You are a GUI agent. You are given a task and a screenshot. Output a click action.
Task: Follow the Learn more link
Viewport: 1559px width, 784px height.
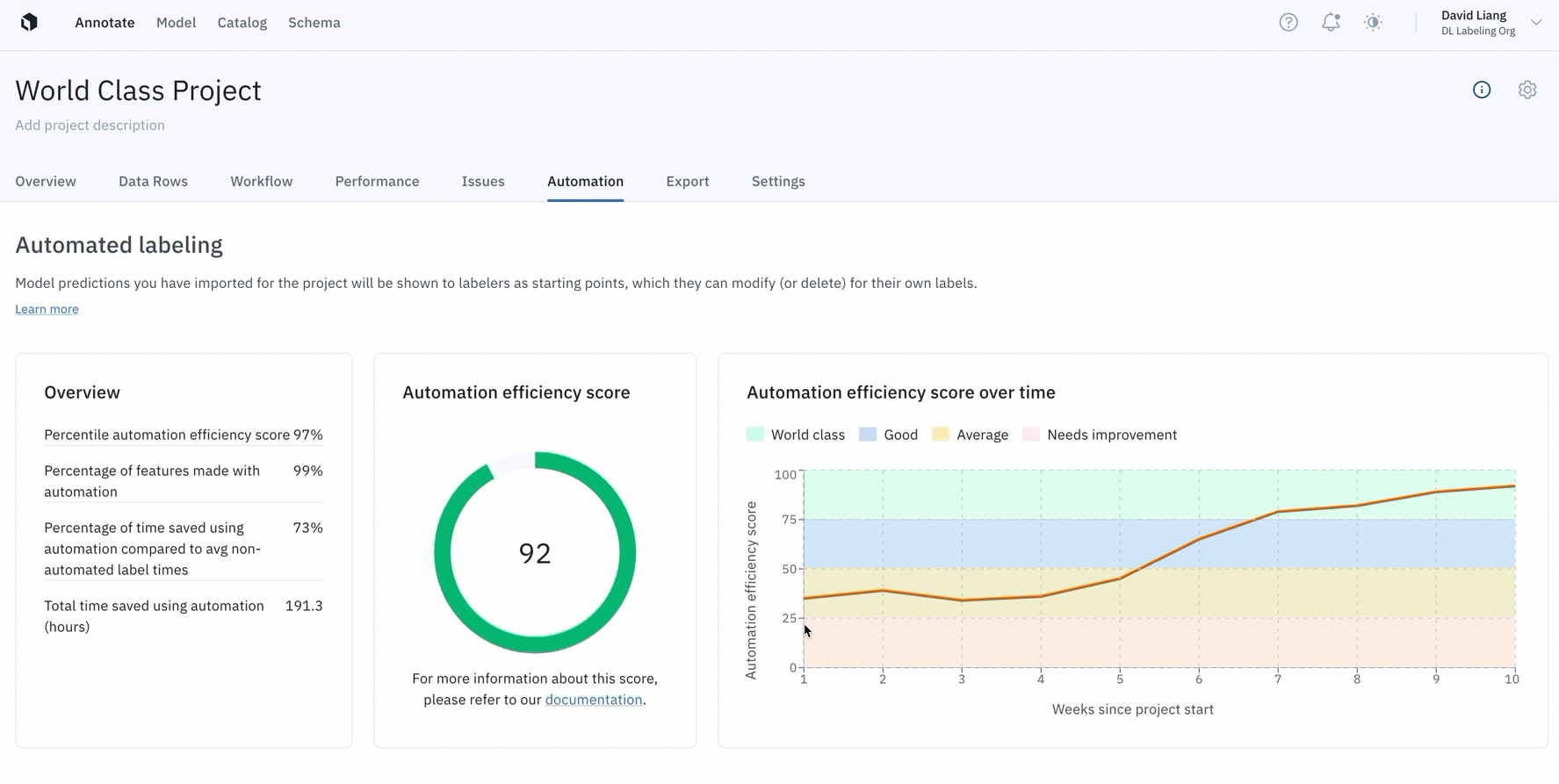(x=47, y=309)
